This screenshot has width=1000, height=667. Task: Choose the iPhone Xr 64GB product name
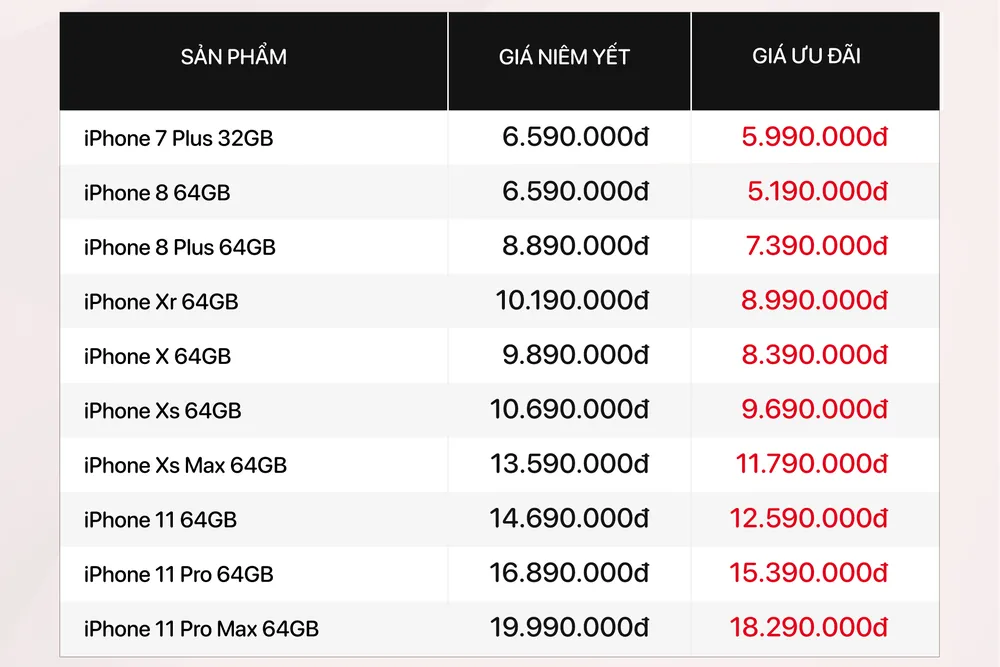161,301
